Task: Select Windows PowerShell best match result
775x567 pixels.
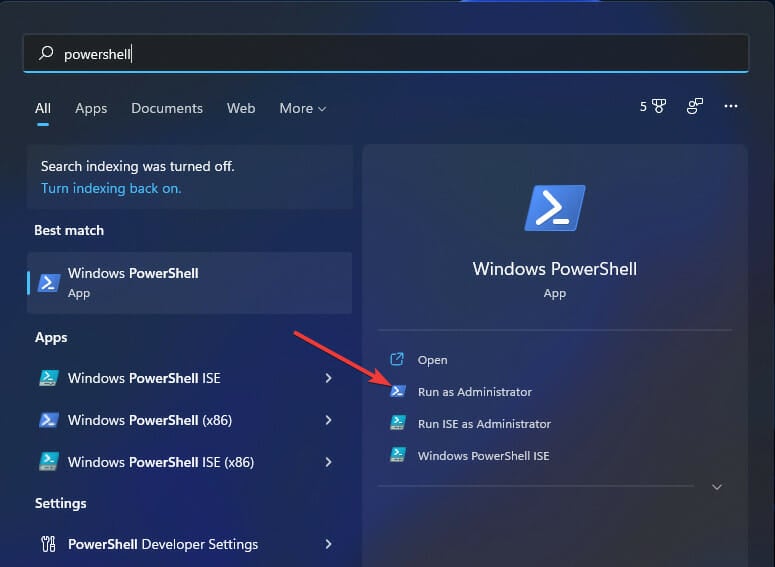Action: click(190, 283)
